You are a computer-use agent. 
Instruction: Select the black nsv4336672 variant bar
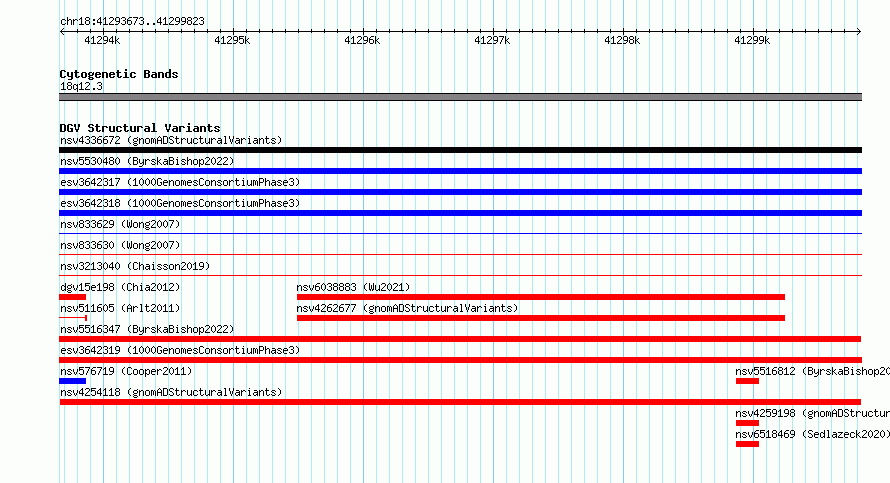[460, 150]
